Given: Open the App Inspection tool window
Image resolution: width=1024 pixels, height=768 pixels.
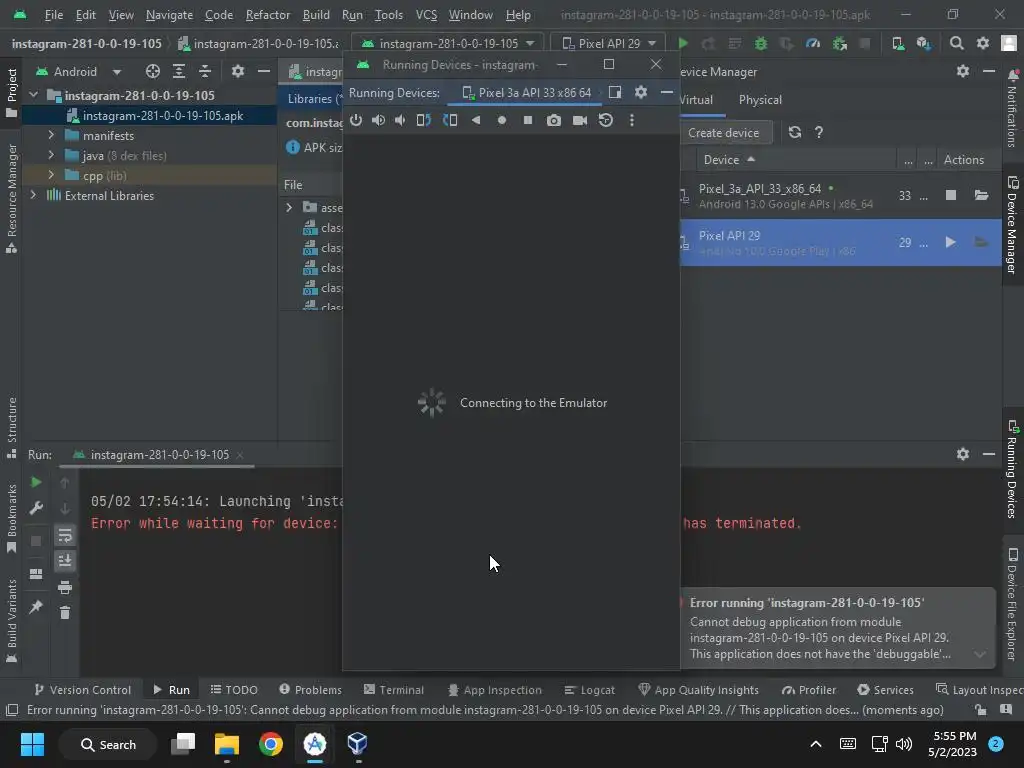Looking at the screenshot, I should pyautogui.click(x=495, y=690).
